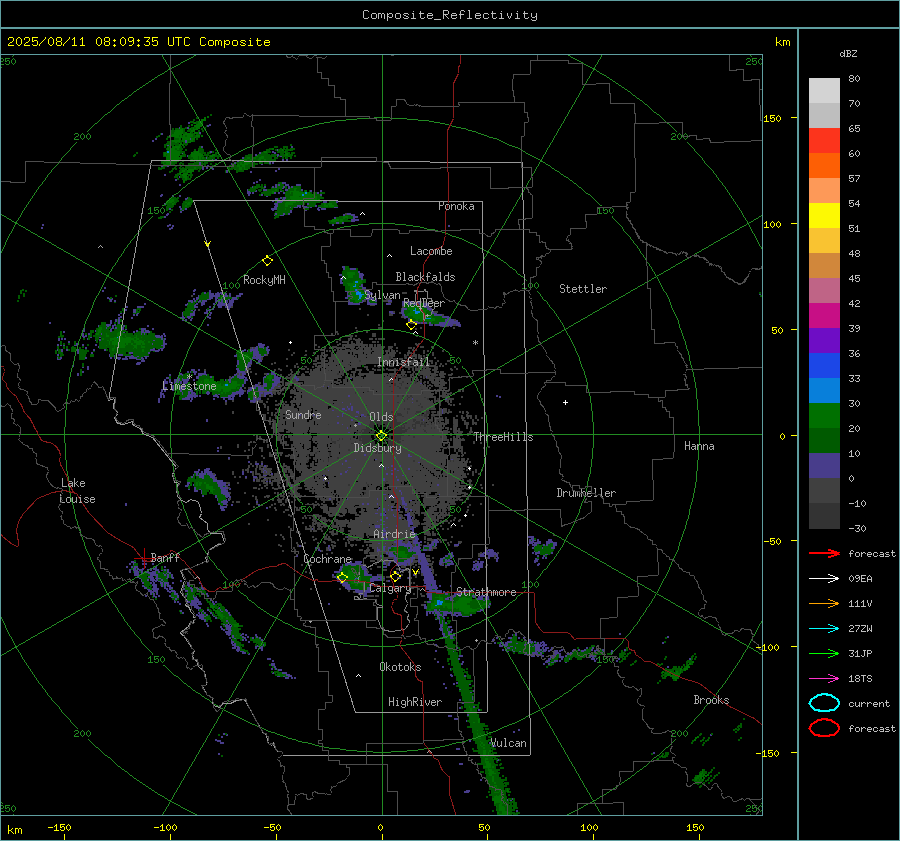Viewport: 900px width, 841px height.
Task: Click the green 31JP arrow legend icon
Action: click(824, 653)
